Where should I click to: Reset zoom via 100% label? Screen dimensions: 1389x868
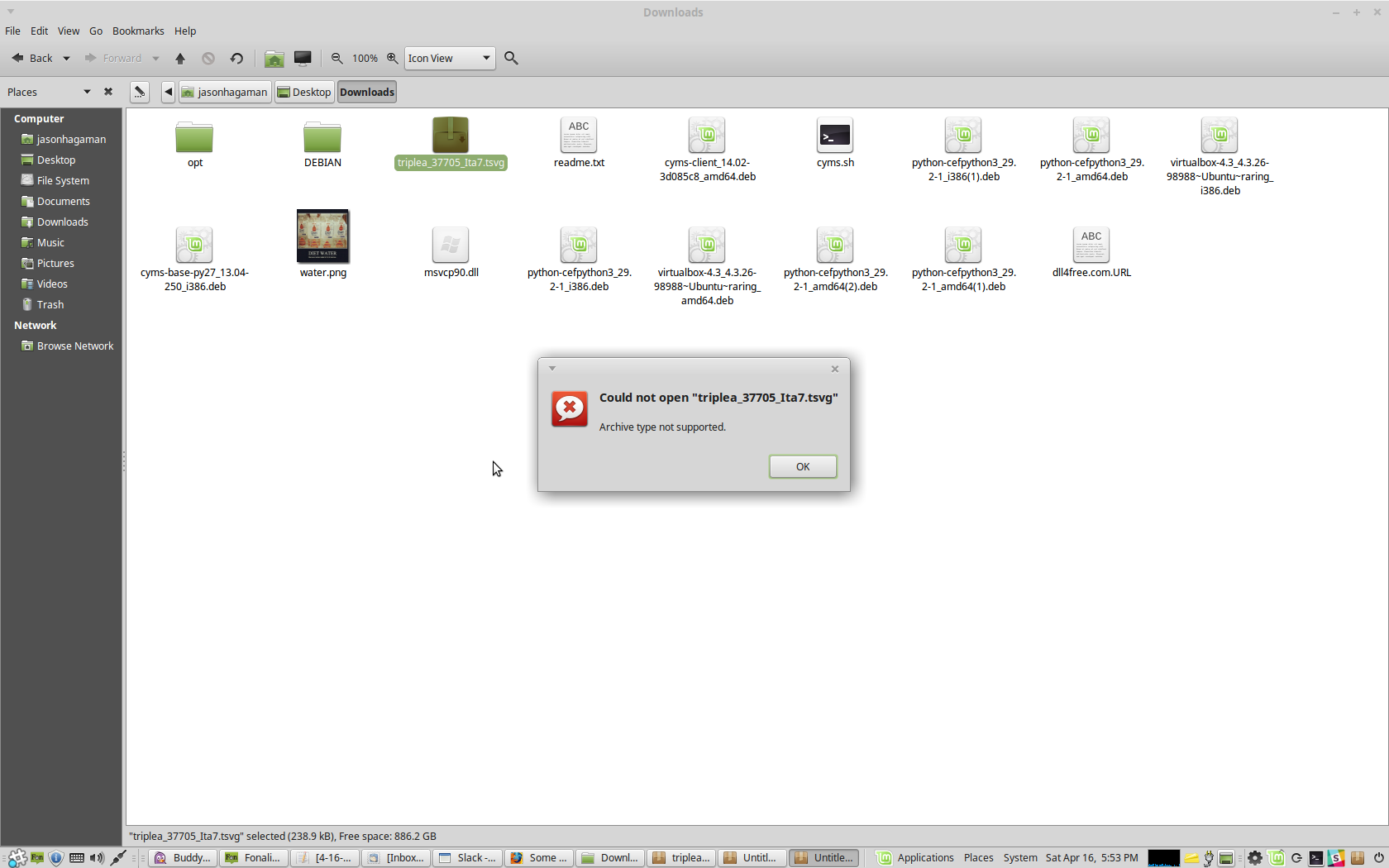(365, 58)
